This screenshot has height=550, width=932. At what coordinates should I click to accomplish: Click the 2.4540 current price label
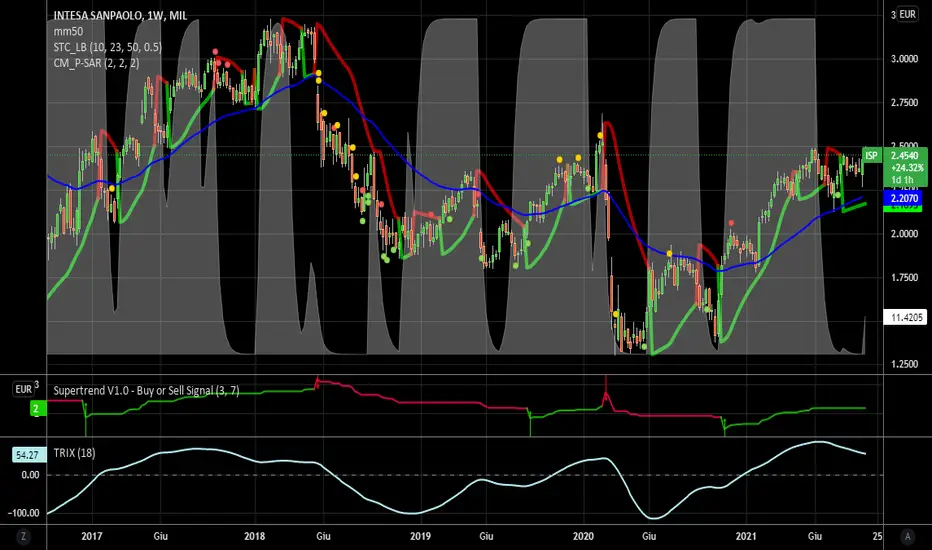coord(904,156)
